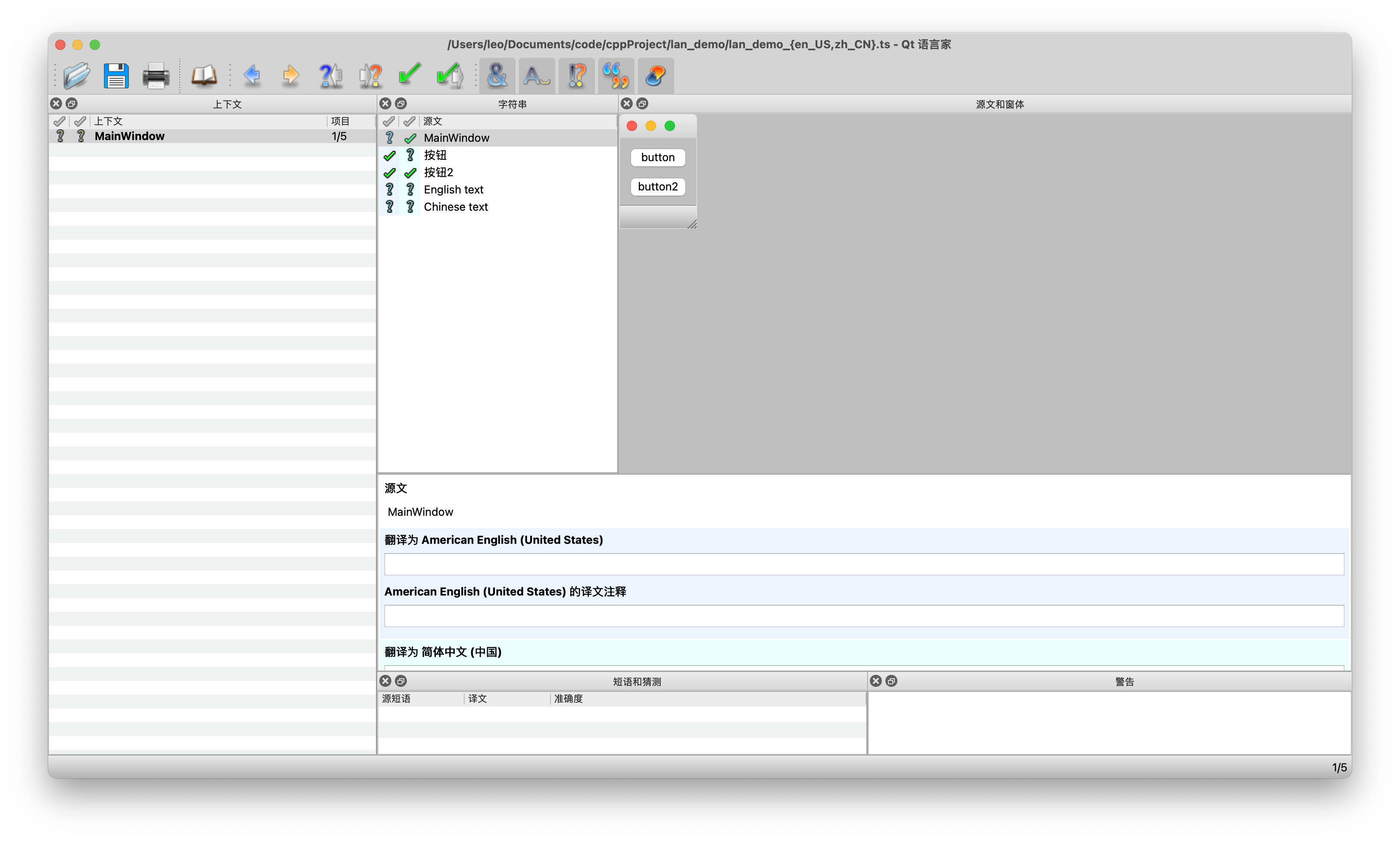1400x842 pixels.
Task: Toggle place marker validation
Action: [x=656, y=75]
